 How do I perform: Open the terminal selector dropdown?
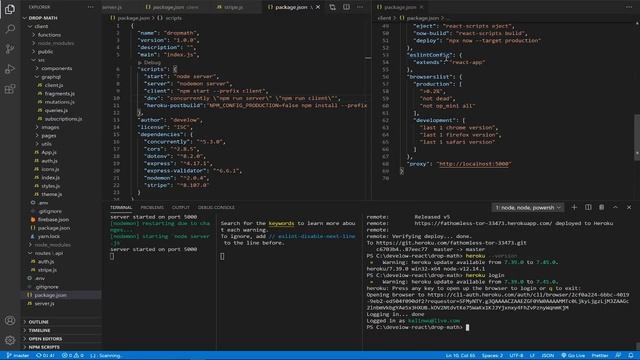click(527, 208)
